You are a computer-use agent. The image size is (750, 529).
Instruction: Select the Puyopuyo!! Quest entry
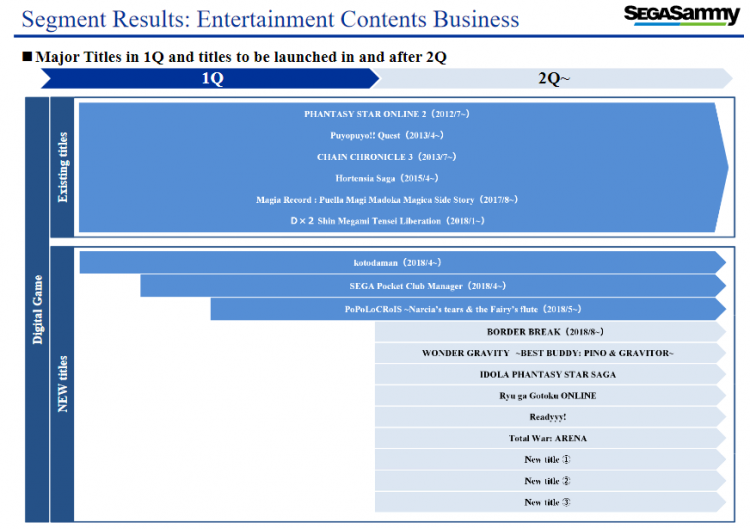click(386, 135)
